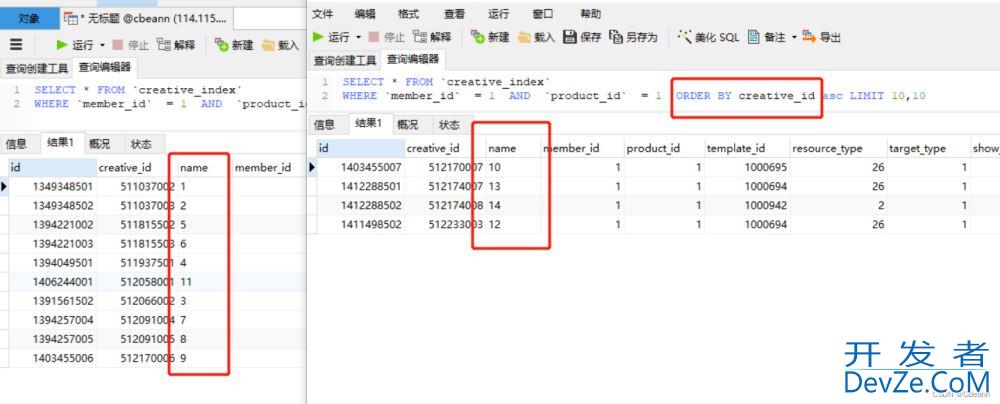Screen dimensions: 1000x404
Task: Select template_id cell 1000942
Action: pos(746,206)
